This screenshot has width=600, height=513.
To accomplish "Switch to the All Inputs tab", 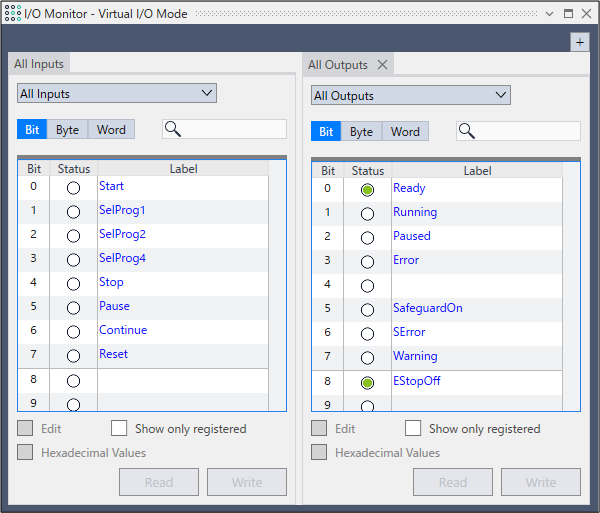I will 40,64.
